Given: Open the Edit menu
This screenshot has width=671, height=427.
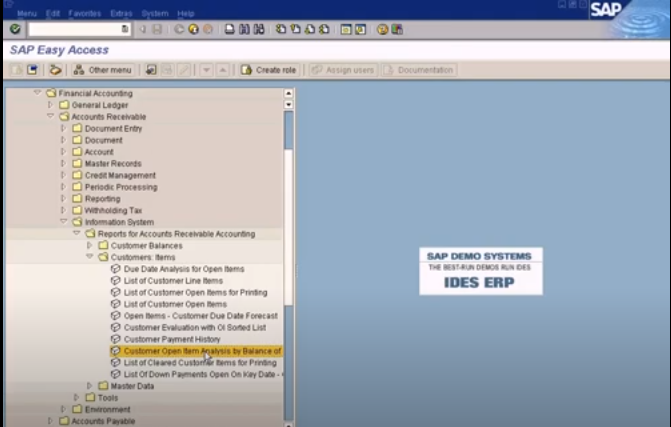Looking at the screenshot, I should (53, 14).
